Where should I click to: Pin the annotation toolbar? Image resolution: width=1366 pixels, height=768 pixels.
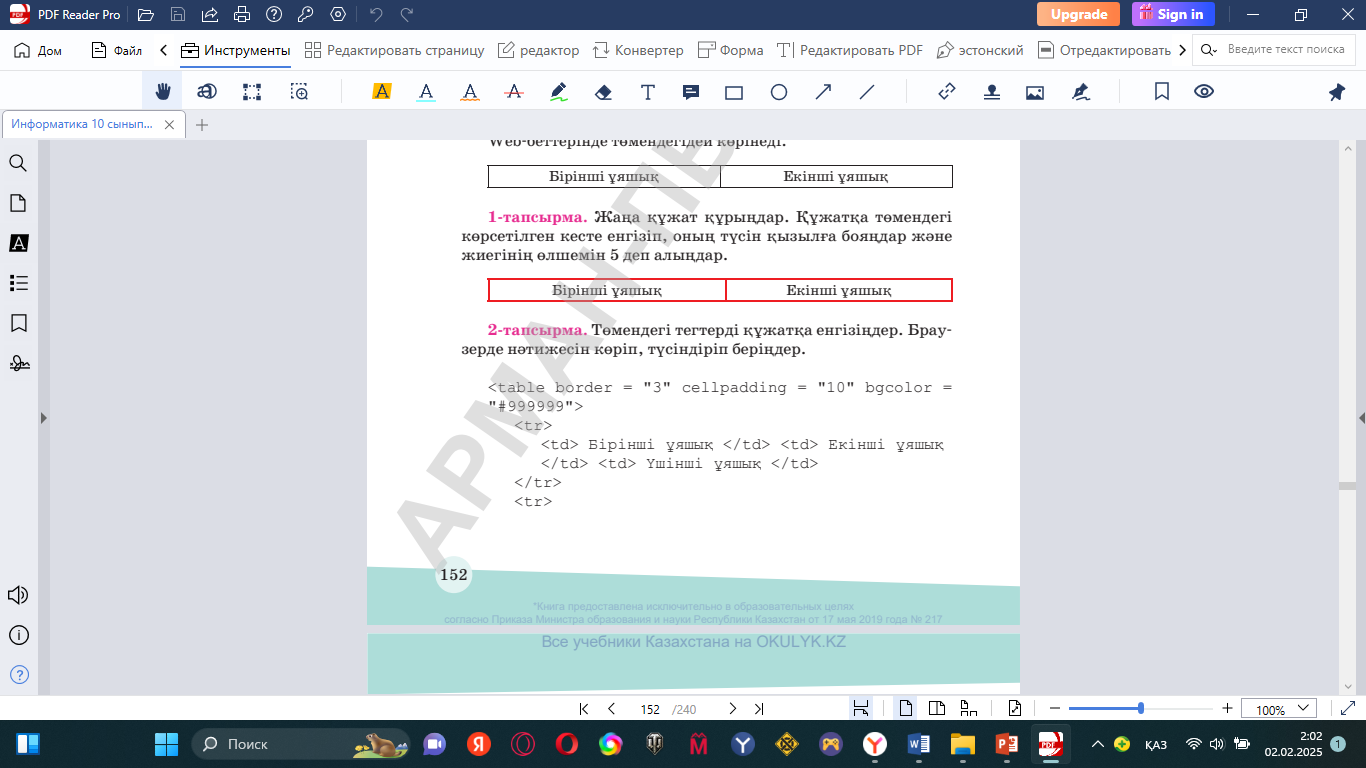tap(1337, 92)
